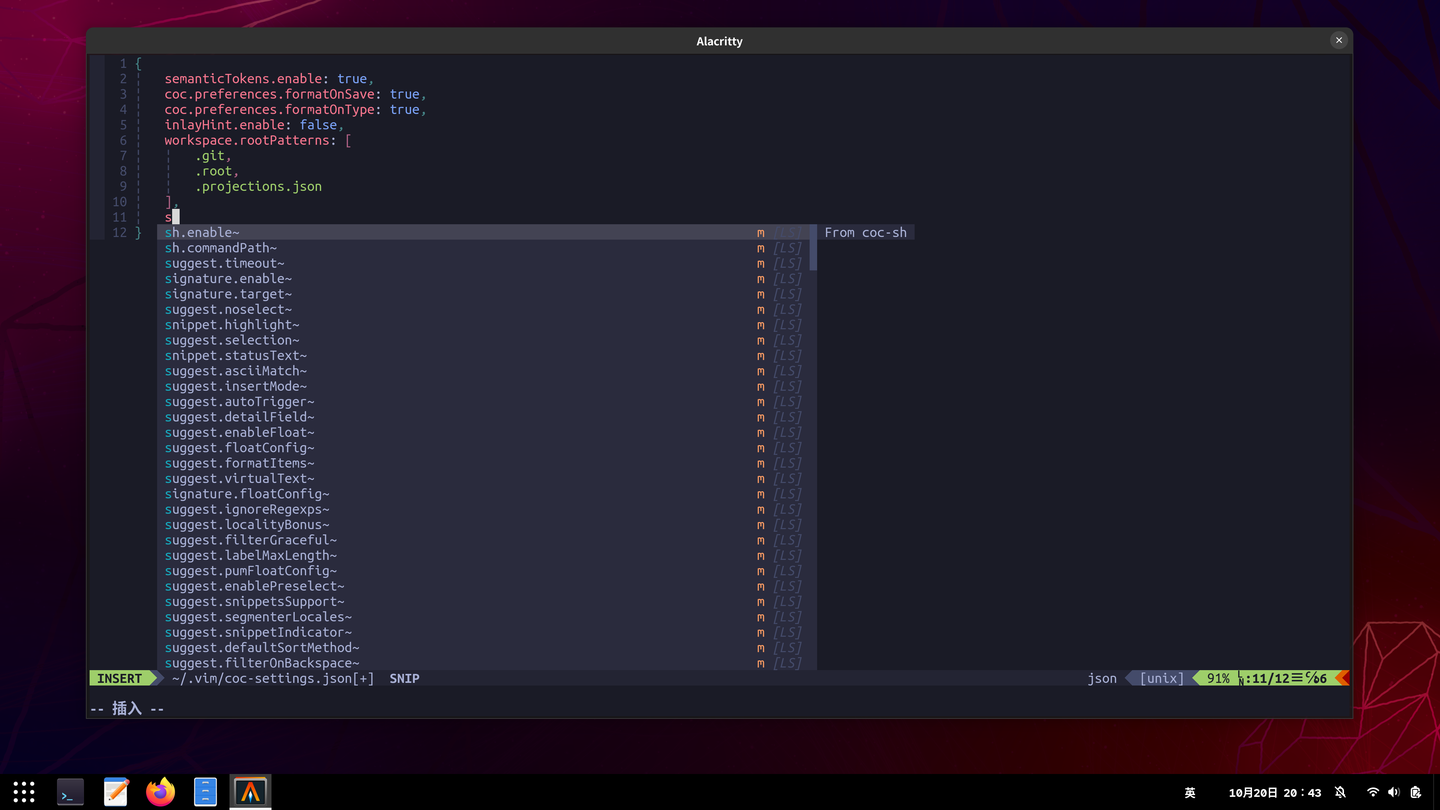
Task: Click the active Alacritty taskbar icon
Action: (249, 792)
